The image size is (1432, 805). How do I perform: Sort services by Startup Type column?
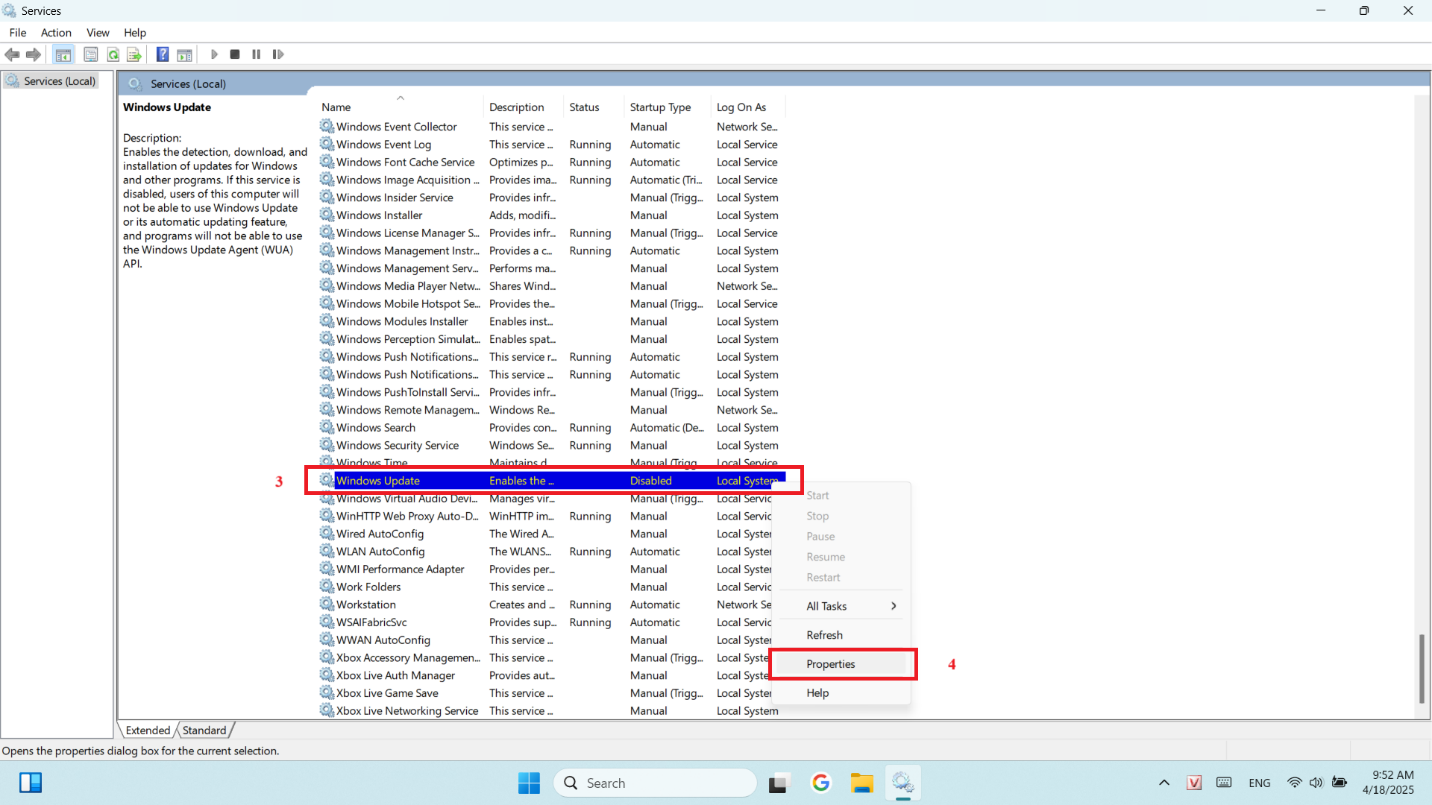tap(660, 107)
